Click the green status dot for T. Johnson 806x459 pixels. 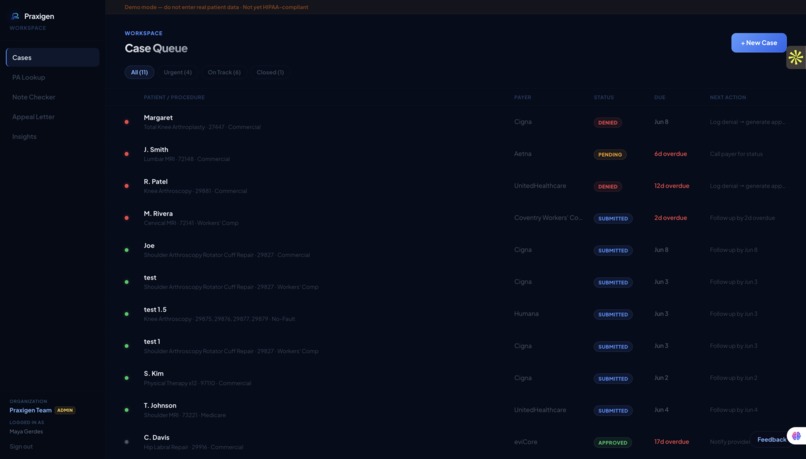pyautogui.click(x=126, y=410)
